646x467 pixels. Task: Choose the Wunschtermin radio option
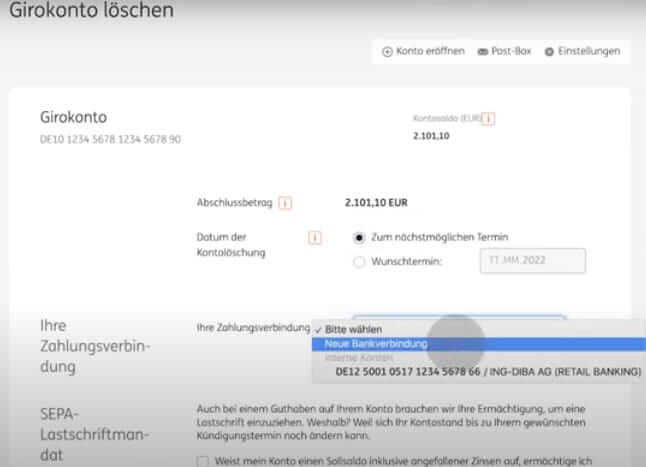[360, 262]
